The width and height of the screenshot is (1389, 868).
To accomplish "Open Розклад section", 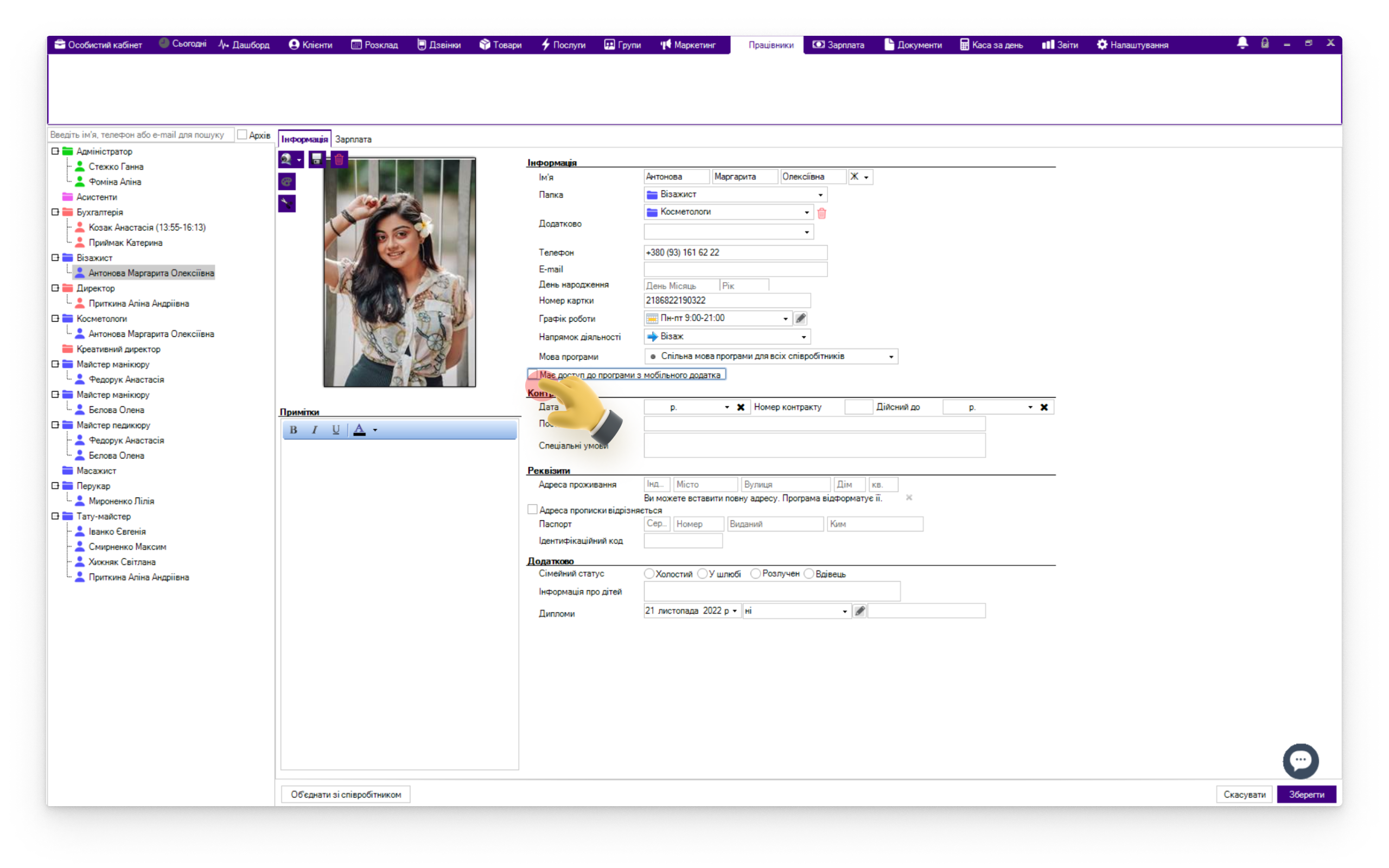I will 374,45.
